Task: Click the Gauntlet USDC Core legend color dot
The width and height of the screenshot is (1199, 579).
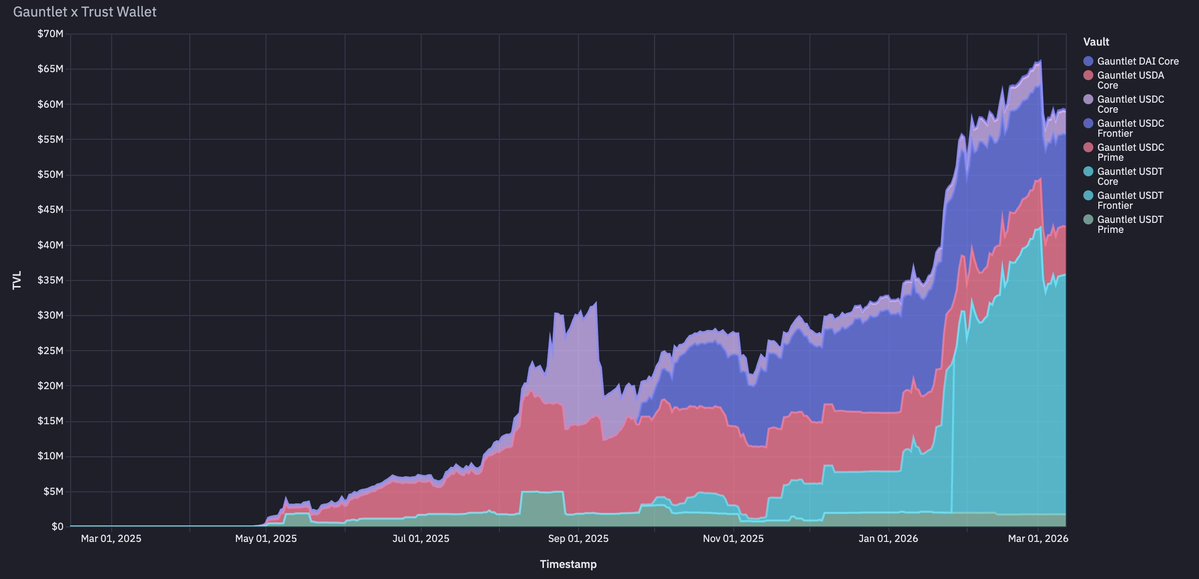Action: click(x=1088, y=99)
